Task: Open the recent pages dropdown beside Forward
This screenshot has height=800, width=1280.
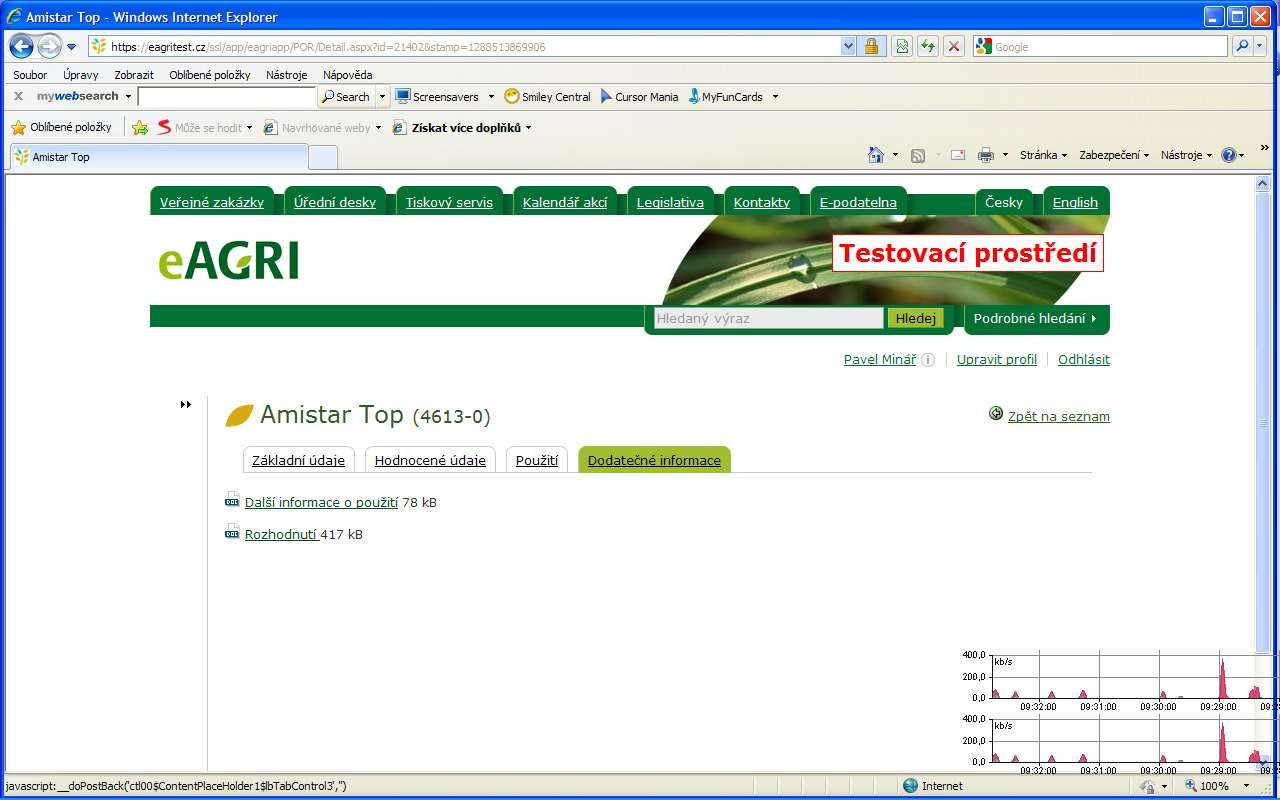Action: (x=72, y=47)
